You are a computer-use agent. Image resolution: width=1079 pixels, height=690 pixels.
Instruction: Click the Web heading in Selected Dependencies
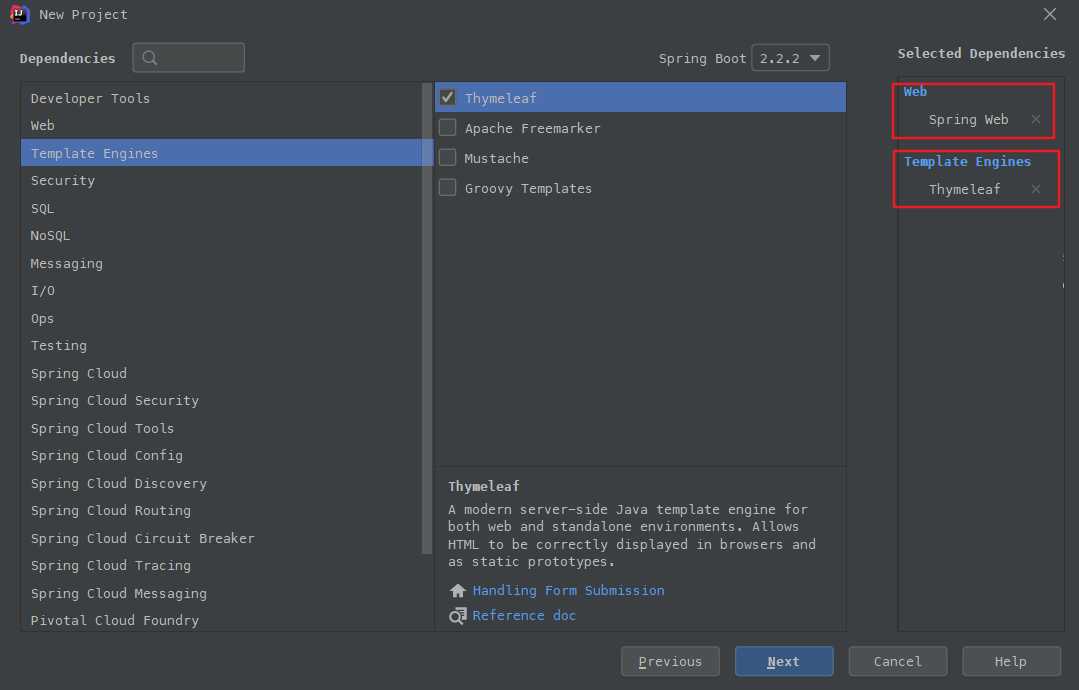915,91
